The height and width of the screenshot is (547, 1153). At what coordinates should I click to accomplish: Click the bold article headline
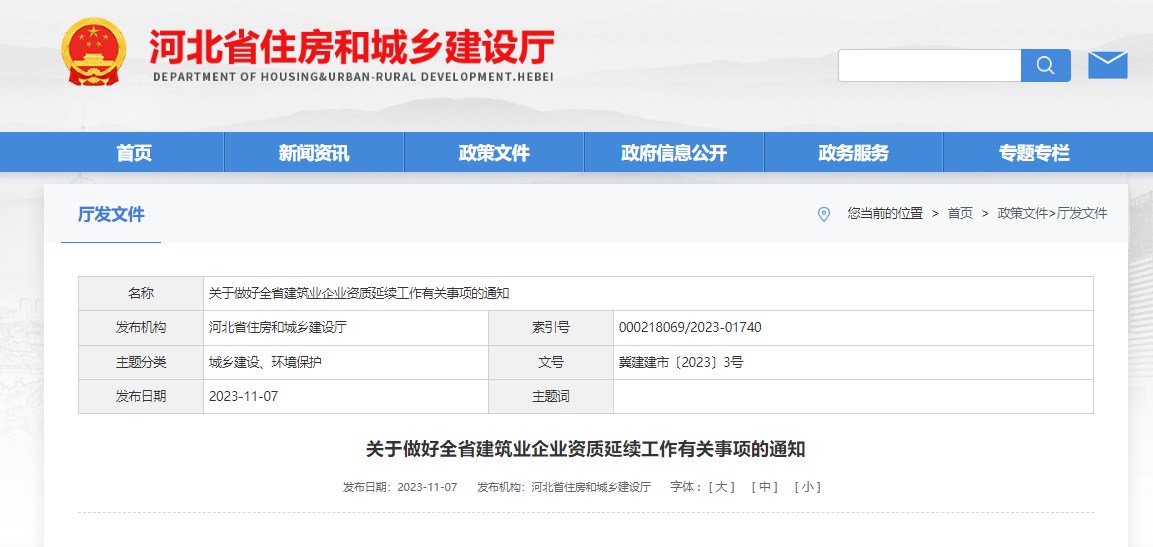pyautogui.click(x=585, y=449)
